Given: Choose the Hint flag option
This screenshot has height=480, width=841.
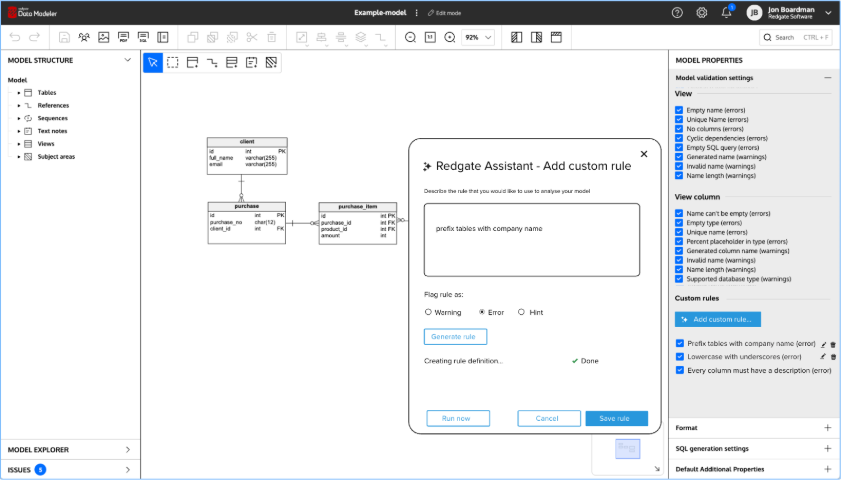Looking at the screenshot, I should point(521,312).
